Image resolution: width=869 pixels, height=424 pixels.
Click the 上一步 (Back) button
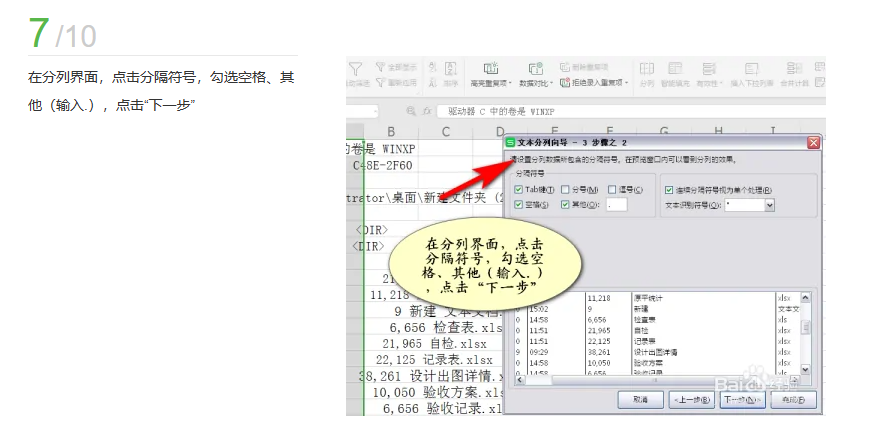(x=690, y=399)
